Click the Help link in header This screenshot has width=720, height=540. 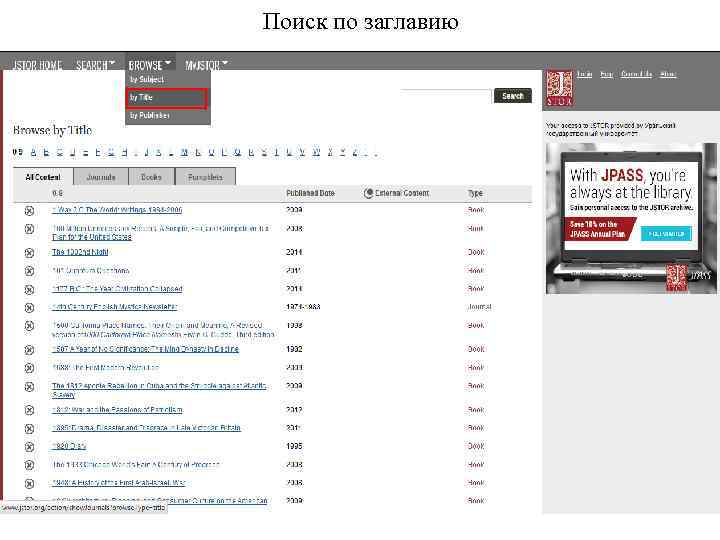[x=607, y=74]
